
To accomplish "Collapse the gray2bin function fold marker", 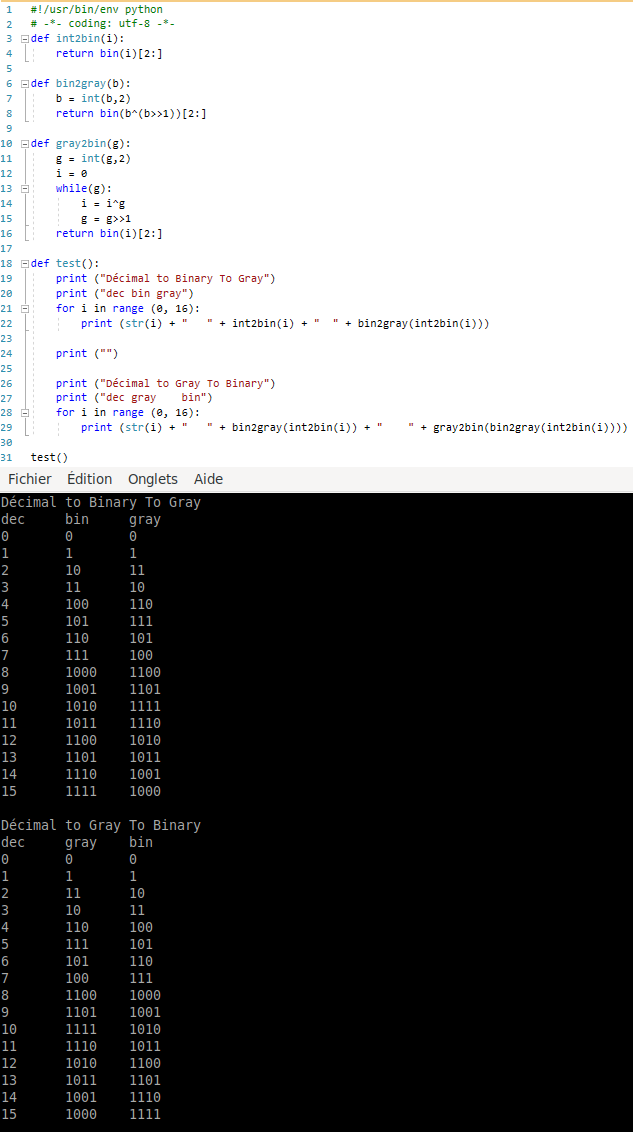I will point(25,144).
